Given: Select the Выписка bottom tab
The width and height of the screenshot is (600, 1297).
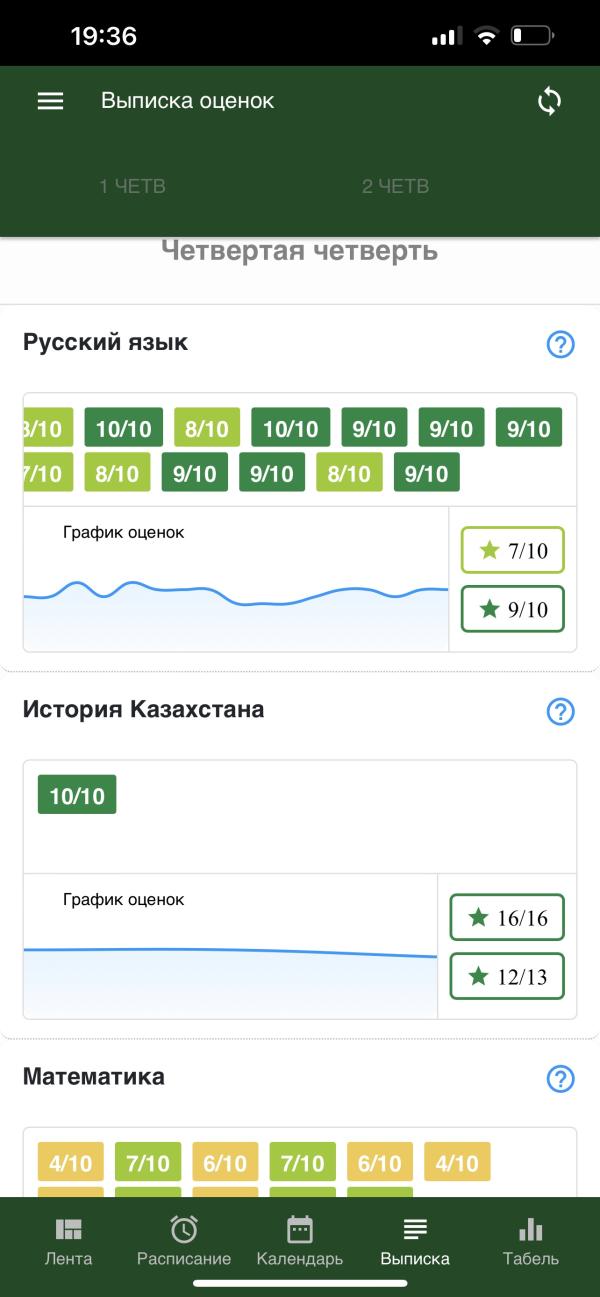Looking at the screenshot, I should [415, 1241].
